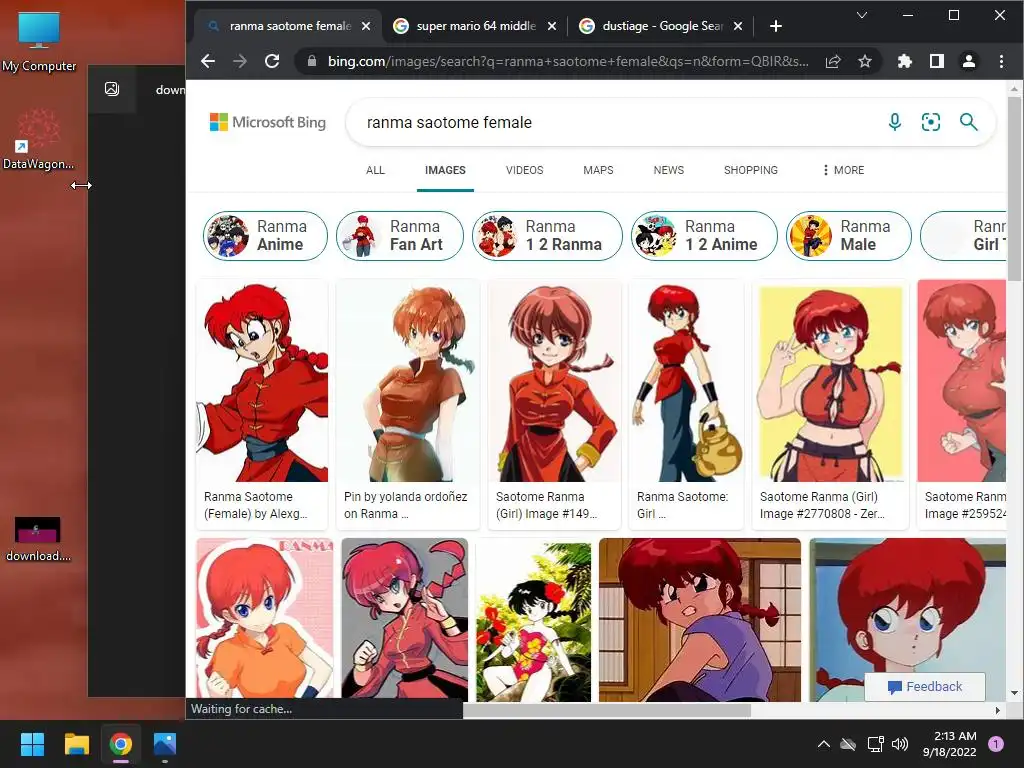Click the Chrome taskbar icon
Viewport: 1024px width, 768px height.
[x=121, y=744]
